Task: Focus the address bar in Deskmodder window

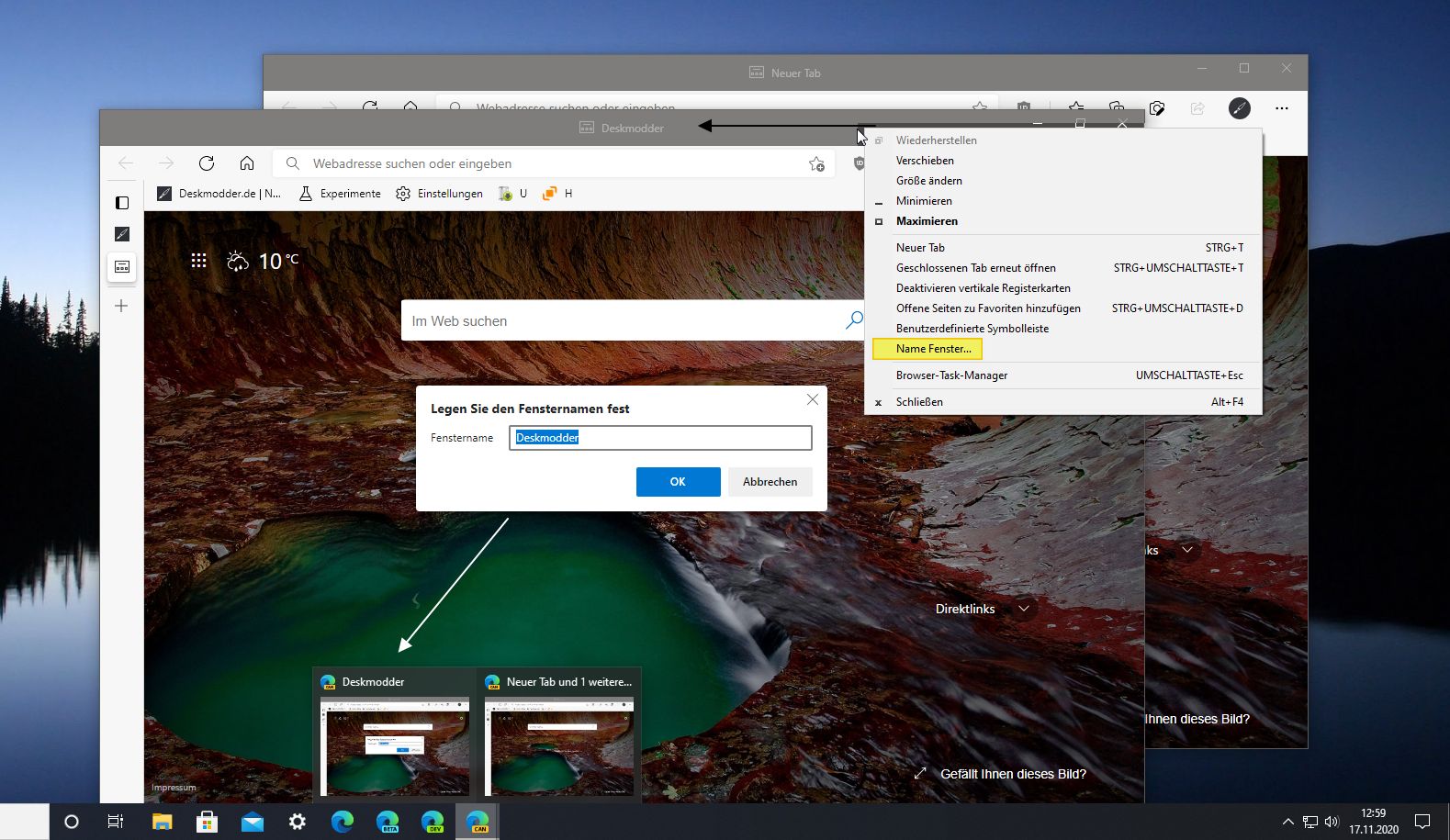Action: point(555,163)
